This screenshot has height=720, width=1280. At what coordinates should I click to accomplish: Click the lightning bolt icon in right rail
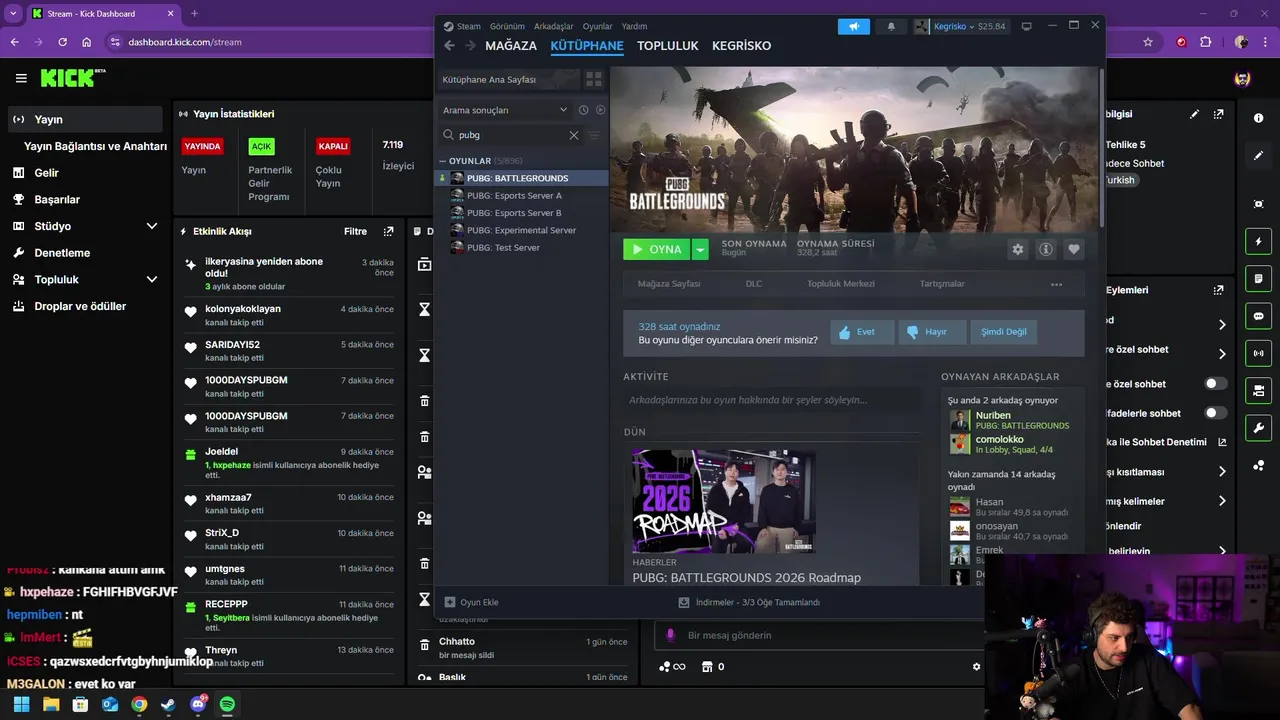point(1258,241)
